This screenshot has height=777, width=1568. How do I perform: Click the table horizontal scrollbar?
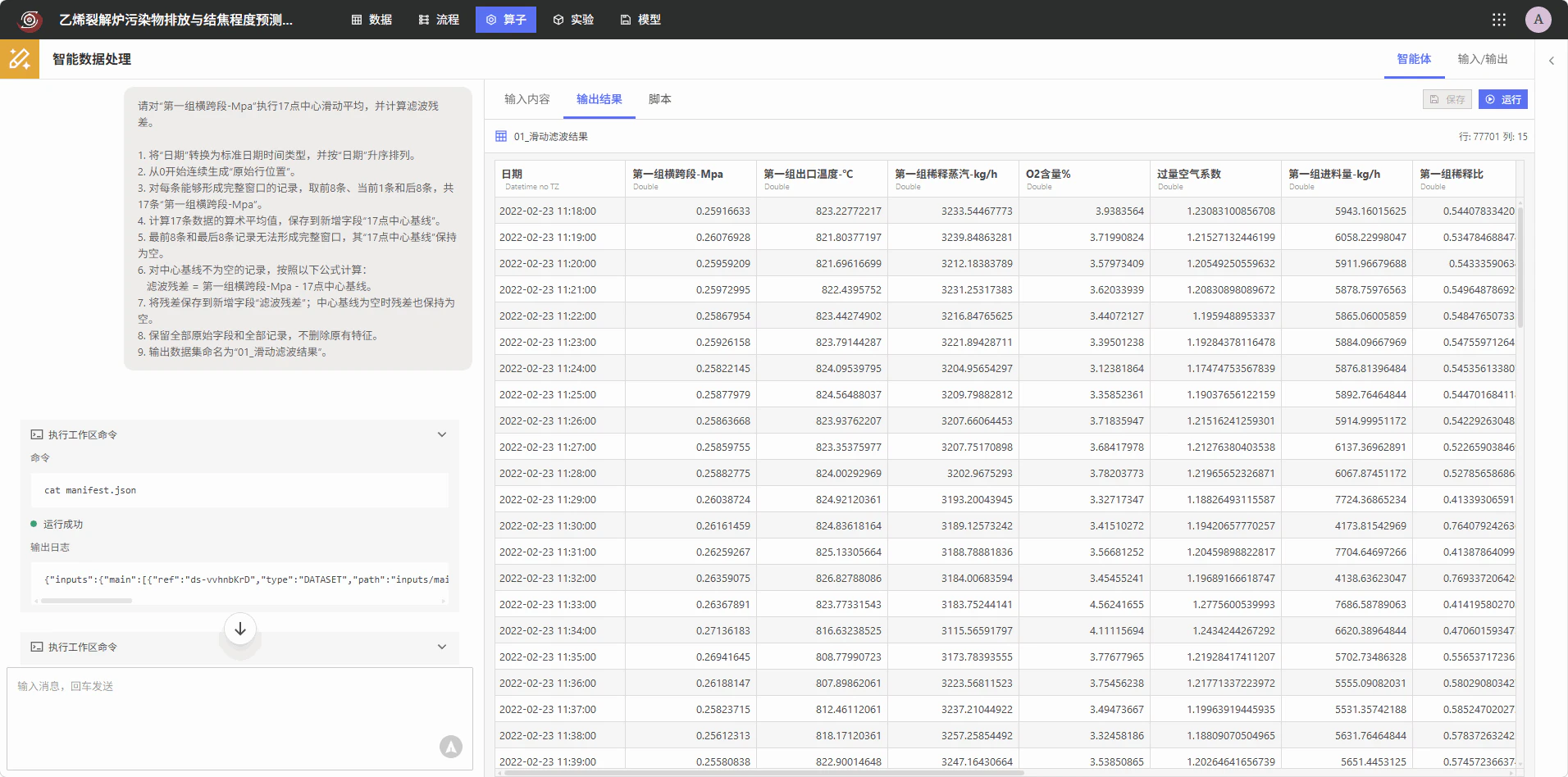[x=763, y=772]
